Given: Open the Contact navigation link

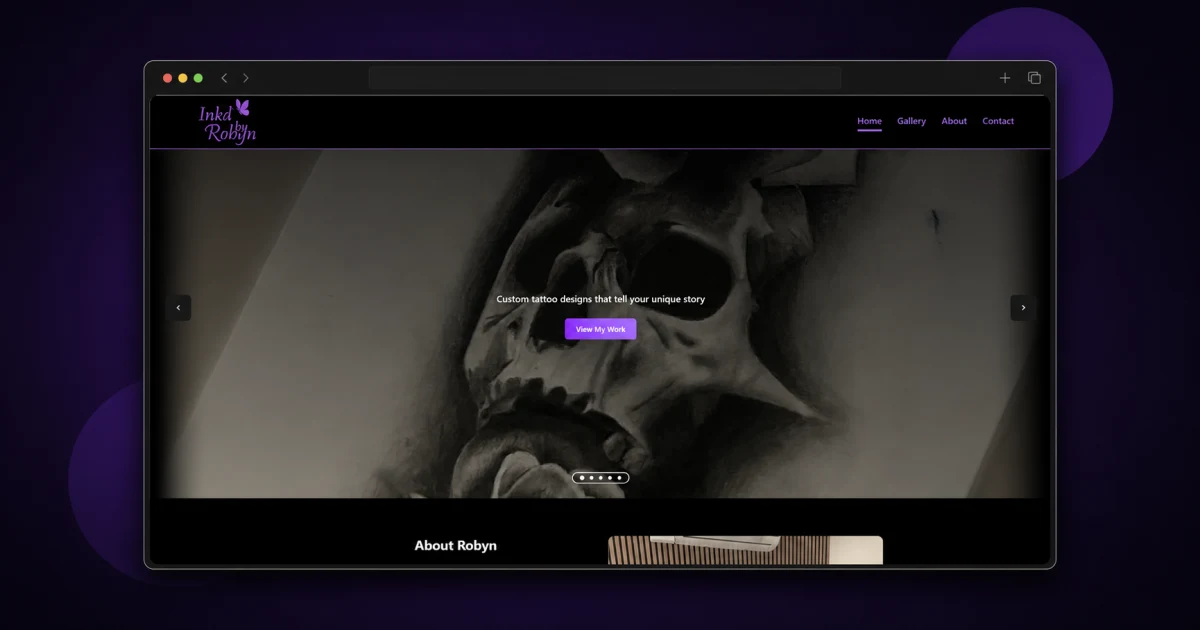Looking at the screenshot, I should click(998, 121).
